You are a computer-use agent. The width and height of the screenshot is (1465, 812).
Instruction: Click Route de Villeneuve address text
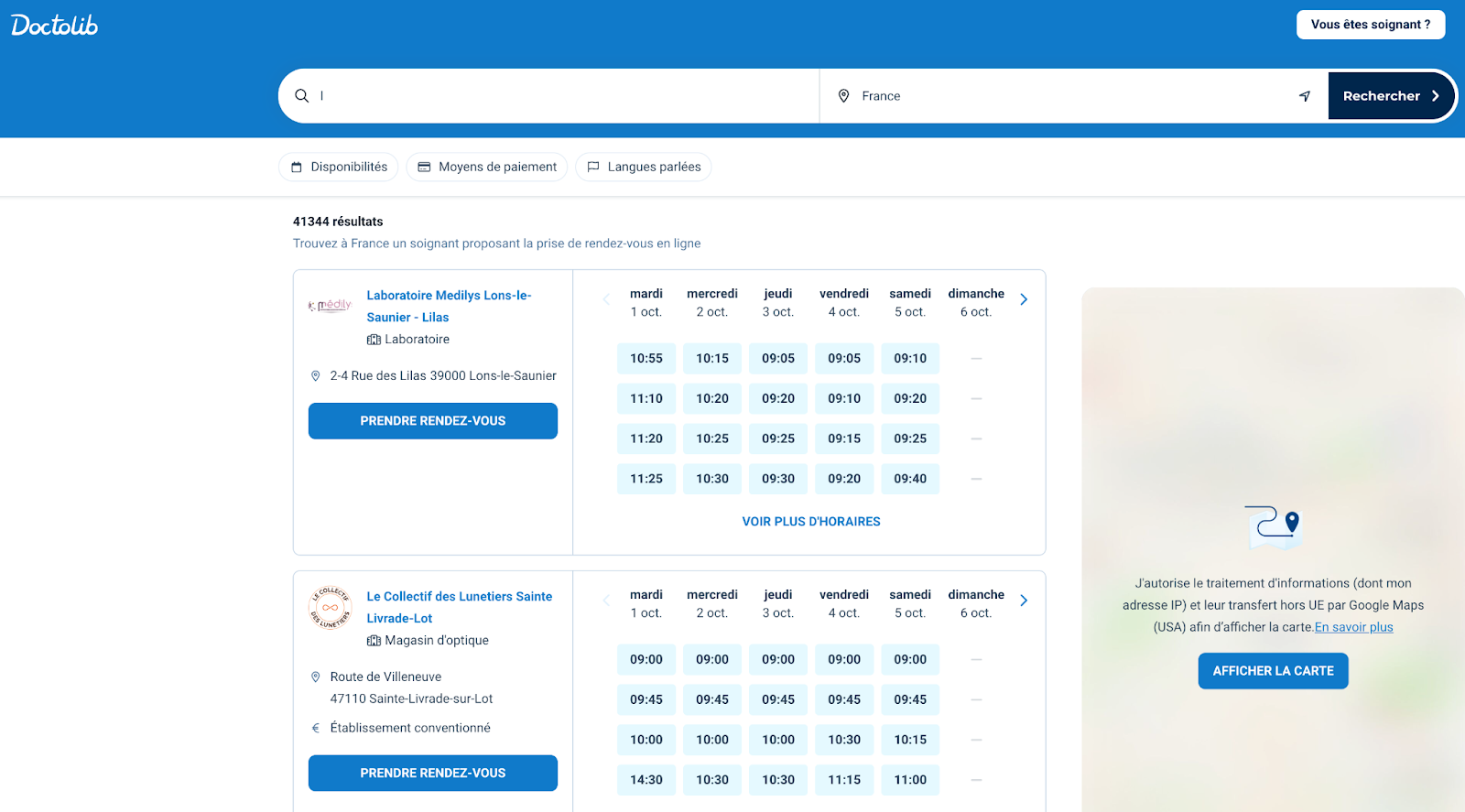385,677
